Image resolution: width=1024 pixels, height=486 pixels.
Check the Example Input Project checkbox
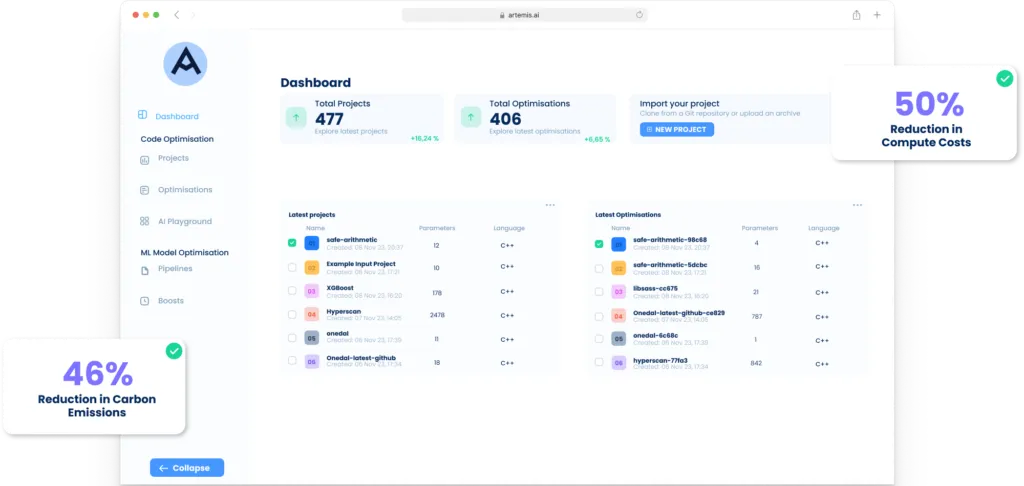click(x=292, y=267)
